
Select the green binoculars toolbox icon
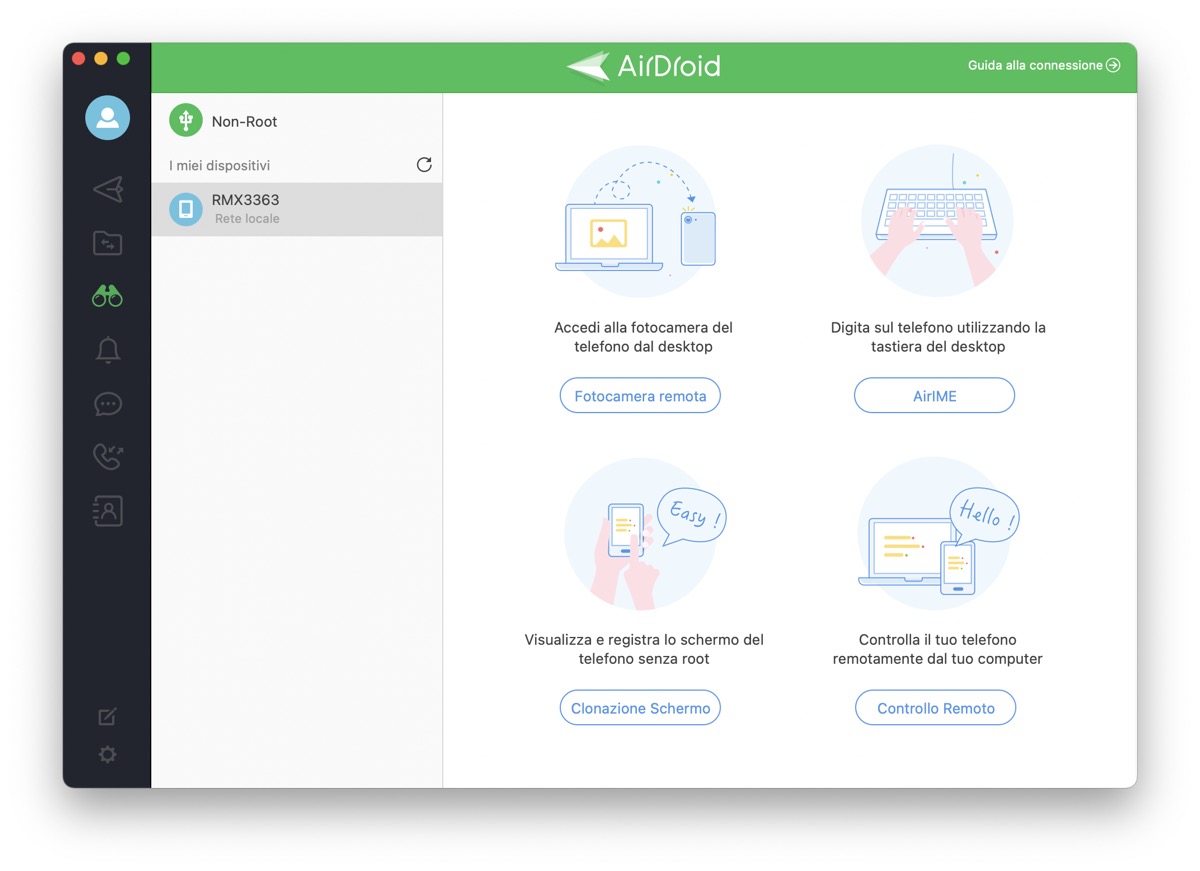coord(107,296)
